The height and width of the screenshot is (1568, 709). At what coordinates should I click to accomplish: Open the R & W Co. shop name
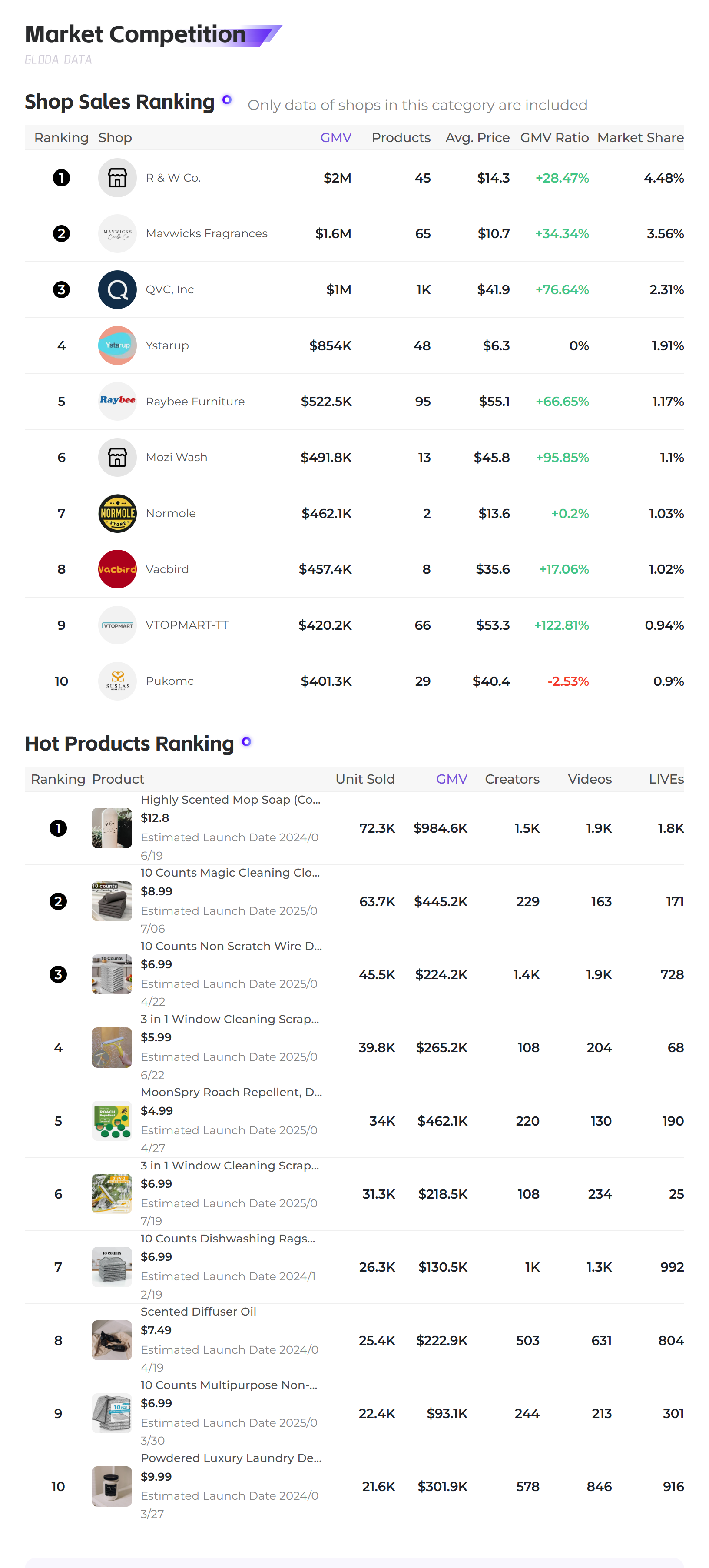173,178
